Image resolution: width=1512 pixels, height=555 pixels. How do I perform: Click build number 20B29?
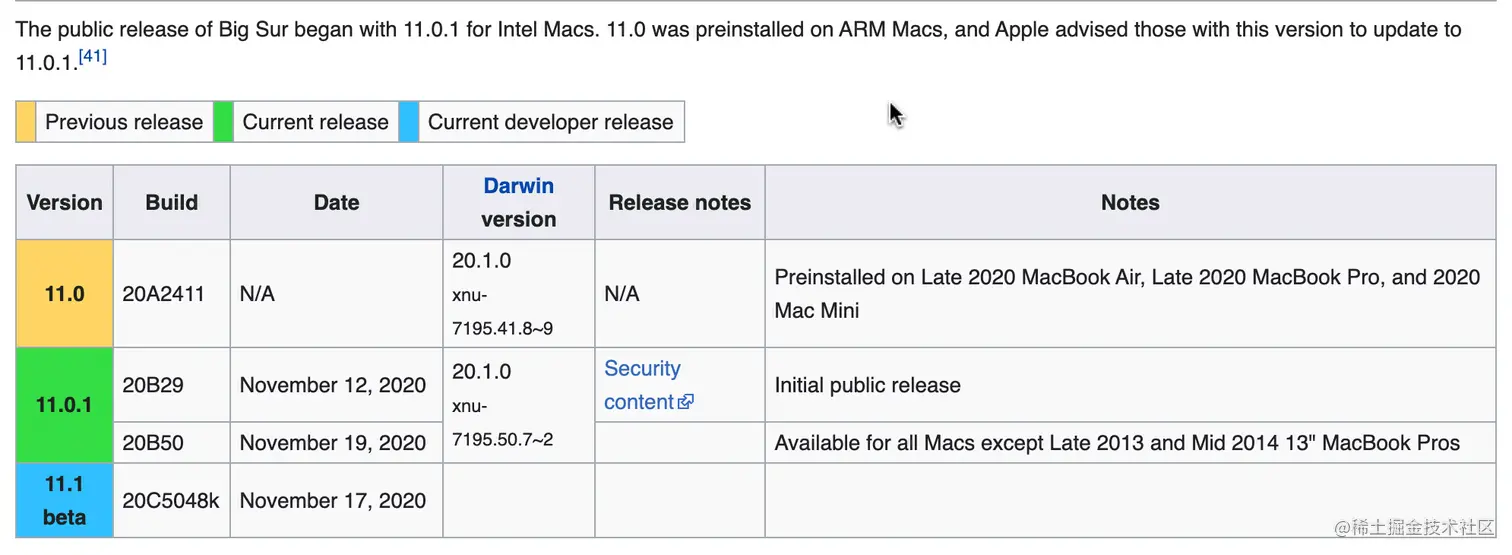point(153,385)
